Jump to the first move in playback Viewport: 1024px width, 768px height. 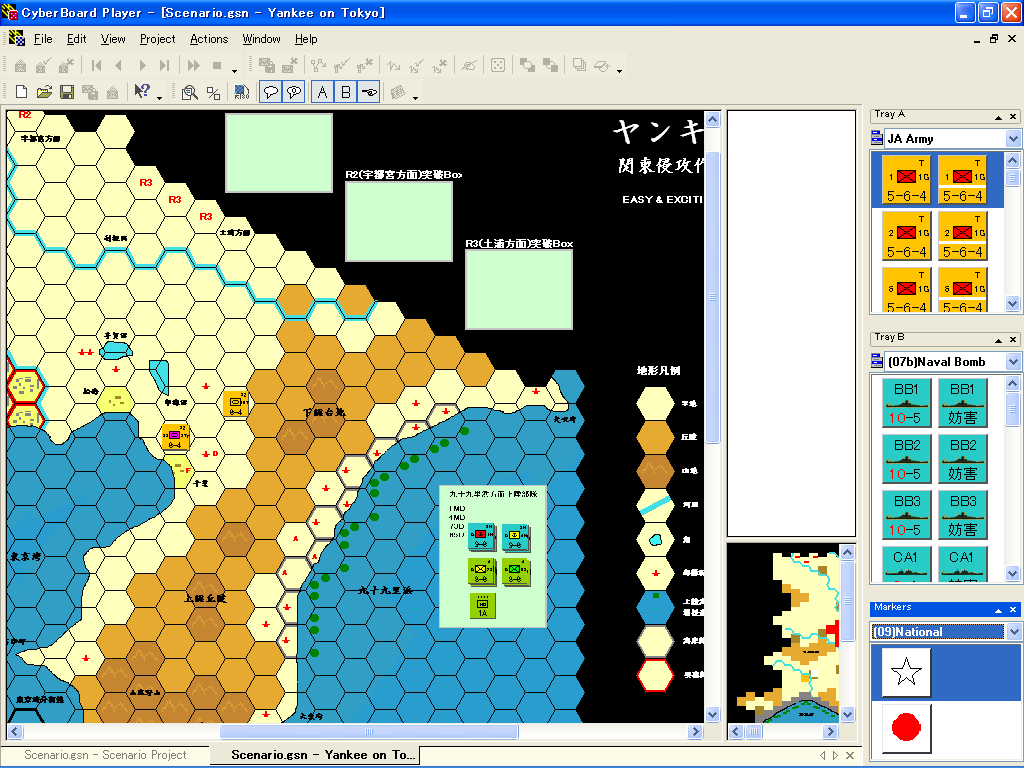pyautogui.click(x=97, y=65)
